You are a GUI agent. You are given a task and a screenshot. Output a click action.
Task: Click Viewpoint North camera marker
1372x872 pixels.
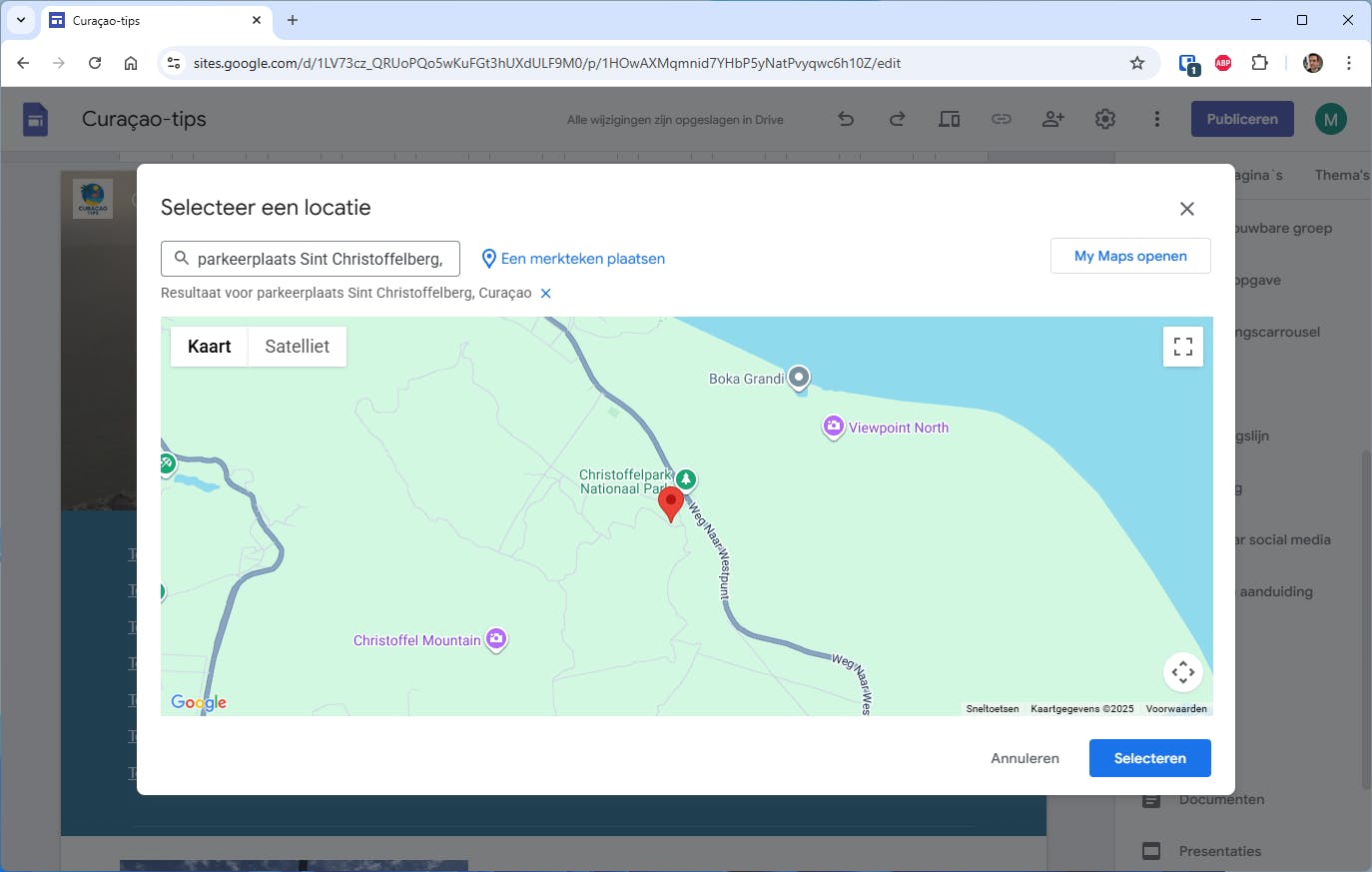point(833,428)
